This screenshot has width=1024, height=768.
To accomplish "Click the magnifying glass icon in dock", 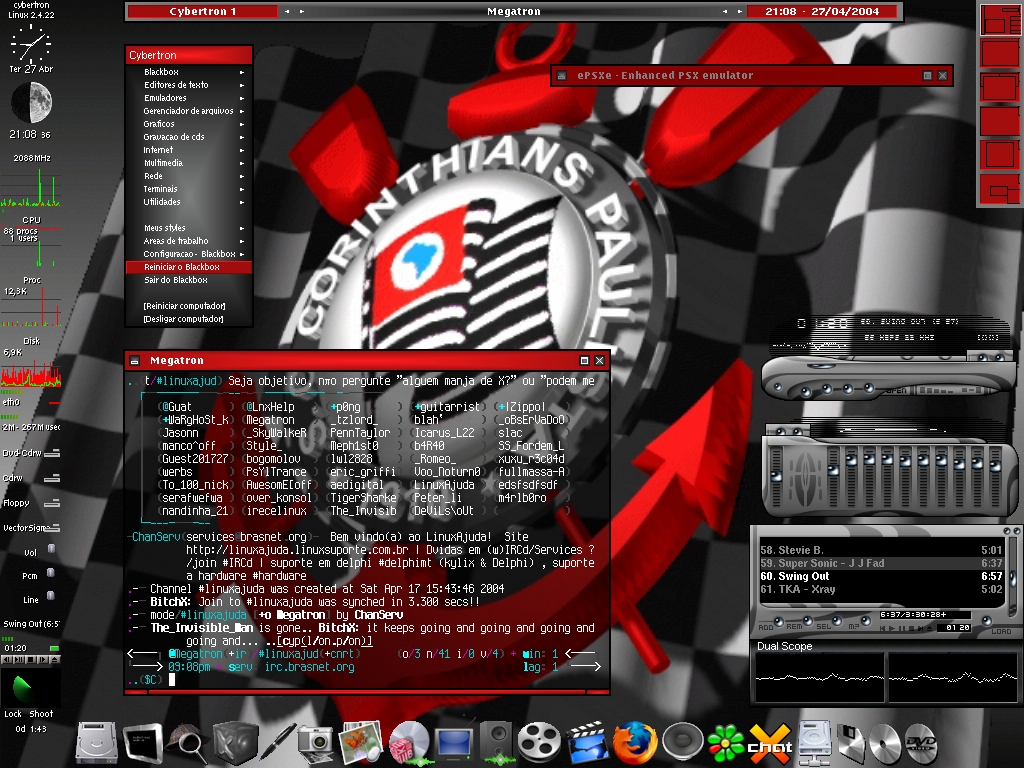I will [187, 743].
